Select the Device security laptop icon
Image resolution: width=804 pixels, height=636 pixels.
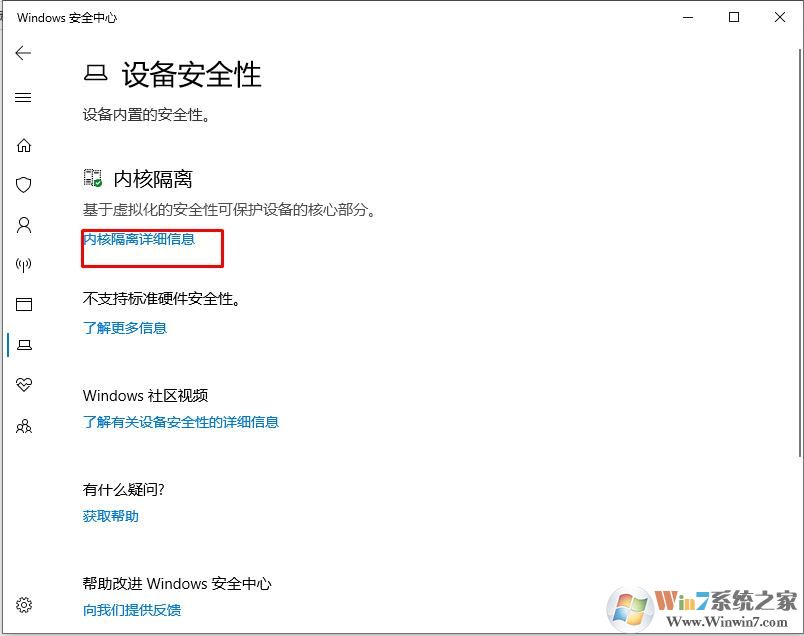click(x=24, y=344)
